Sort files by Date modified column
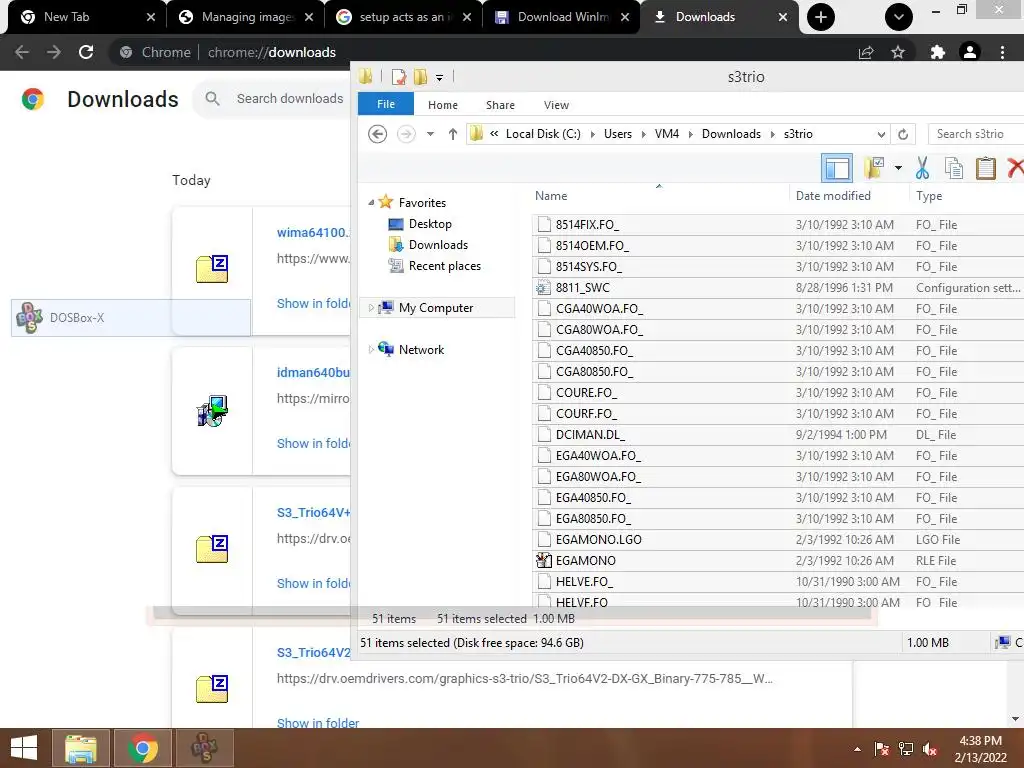This screenshot has height=768, width=1024. tap(833, 196)
